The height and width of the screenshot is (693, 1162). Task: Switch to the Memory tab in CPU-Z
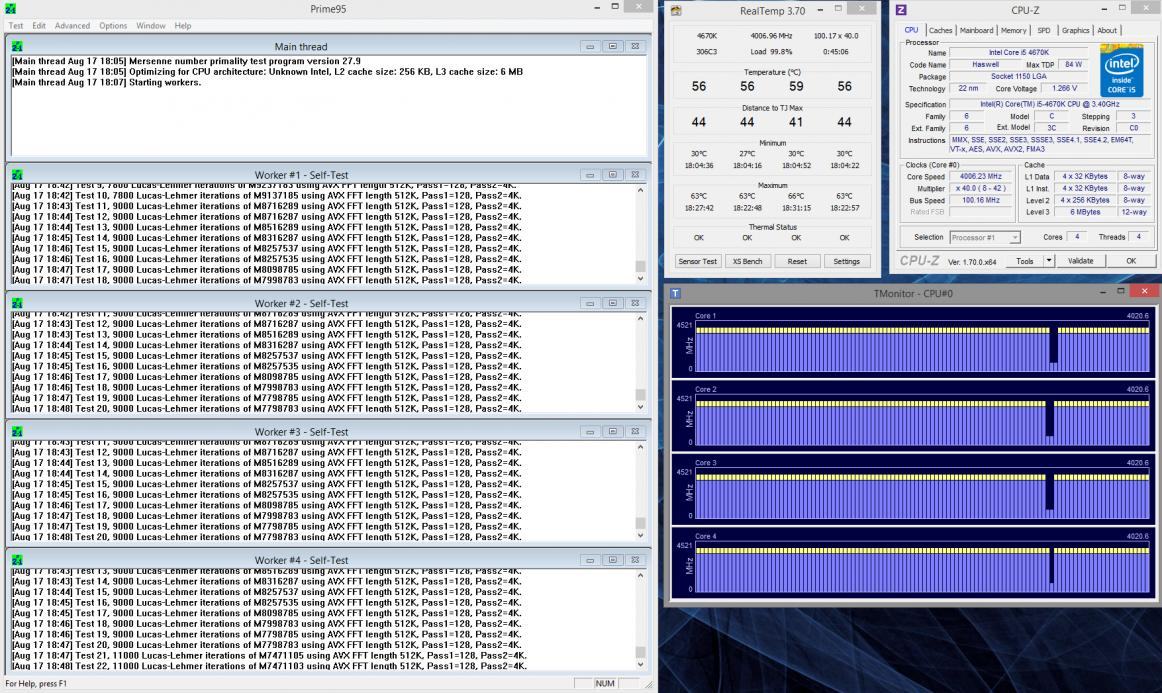(1013, 30)
